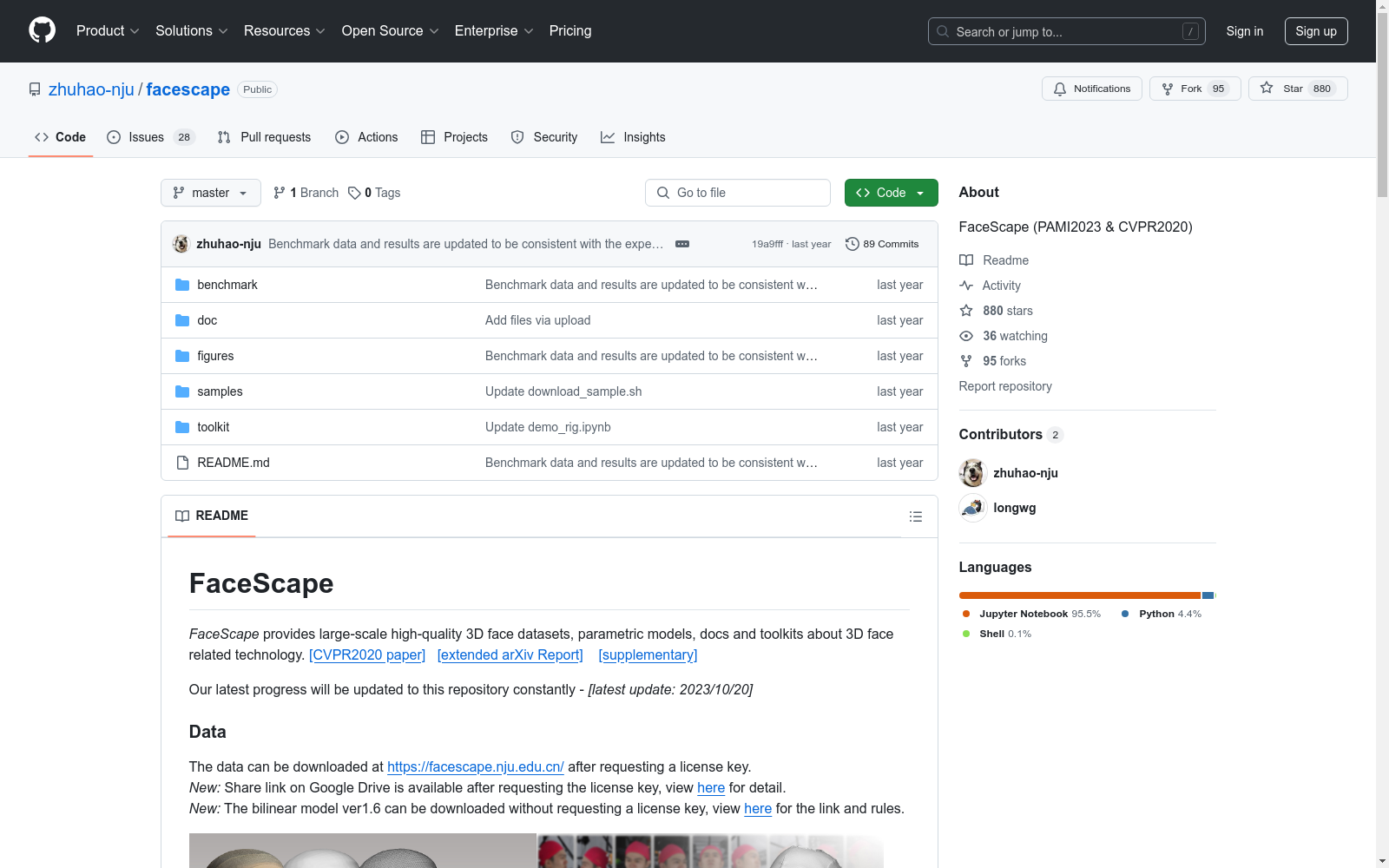Screen dimensions: 1389x868
Task: Open the Contributors section link
Action: pyautogui.click(x=1010, y=434)
